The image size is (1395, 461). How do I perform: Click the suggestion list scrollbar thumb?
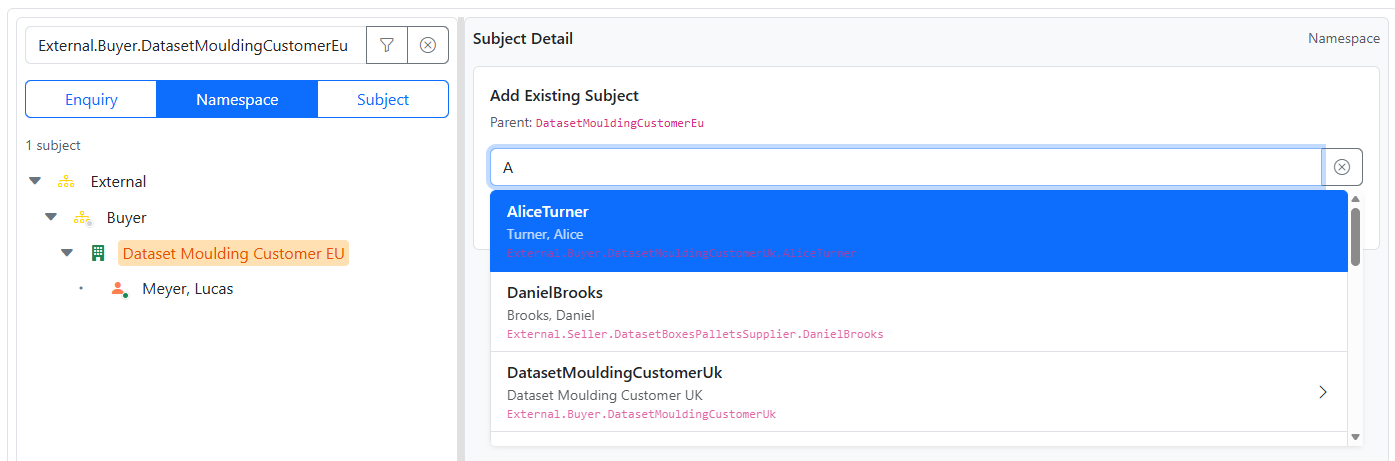pyautogui.click(x=1355, y=236)
